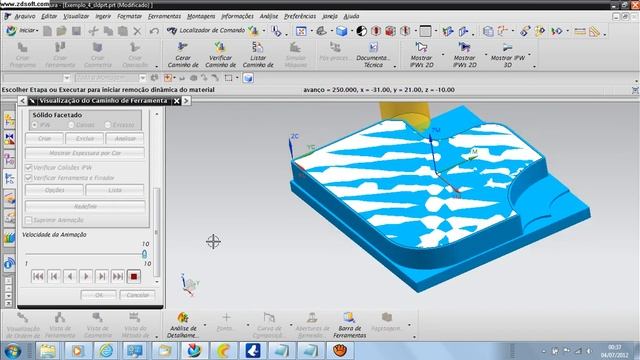Click the animation speed slider handle
This screenshot has height=360, width=640.
coord(144,254)
